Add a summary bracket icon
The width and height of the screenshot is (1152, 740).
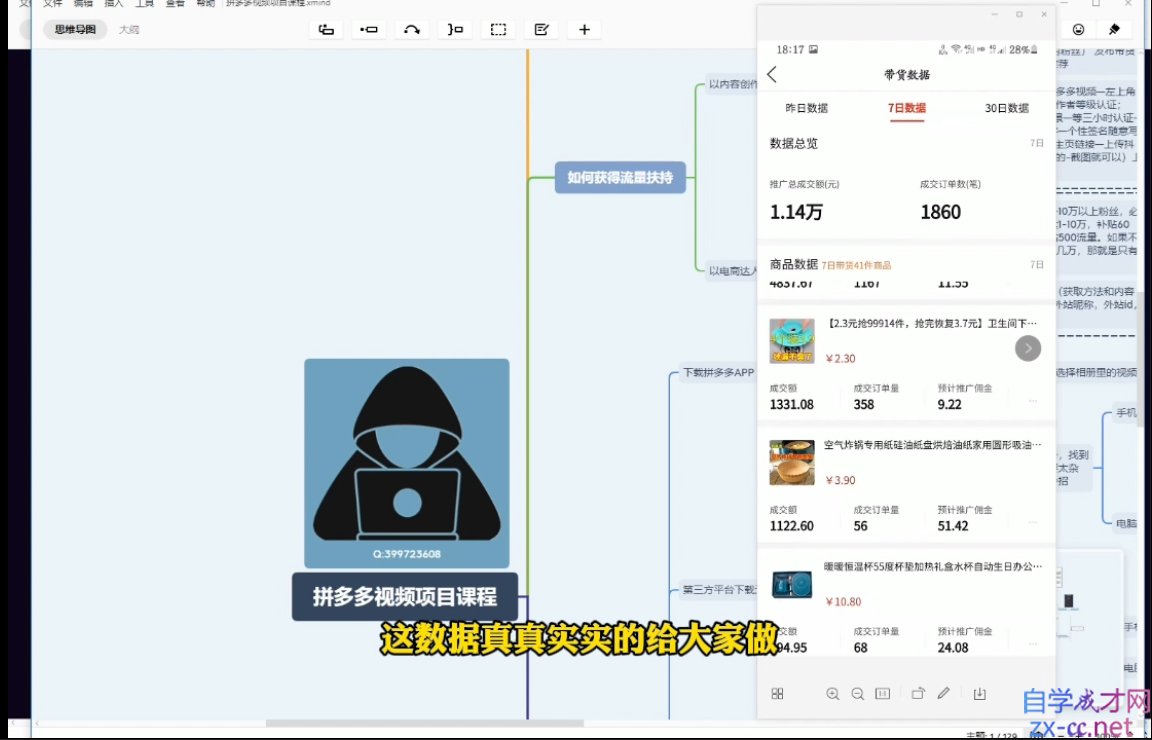[456, 29]
